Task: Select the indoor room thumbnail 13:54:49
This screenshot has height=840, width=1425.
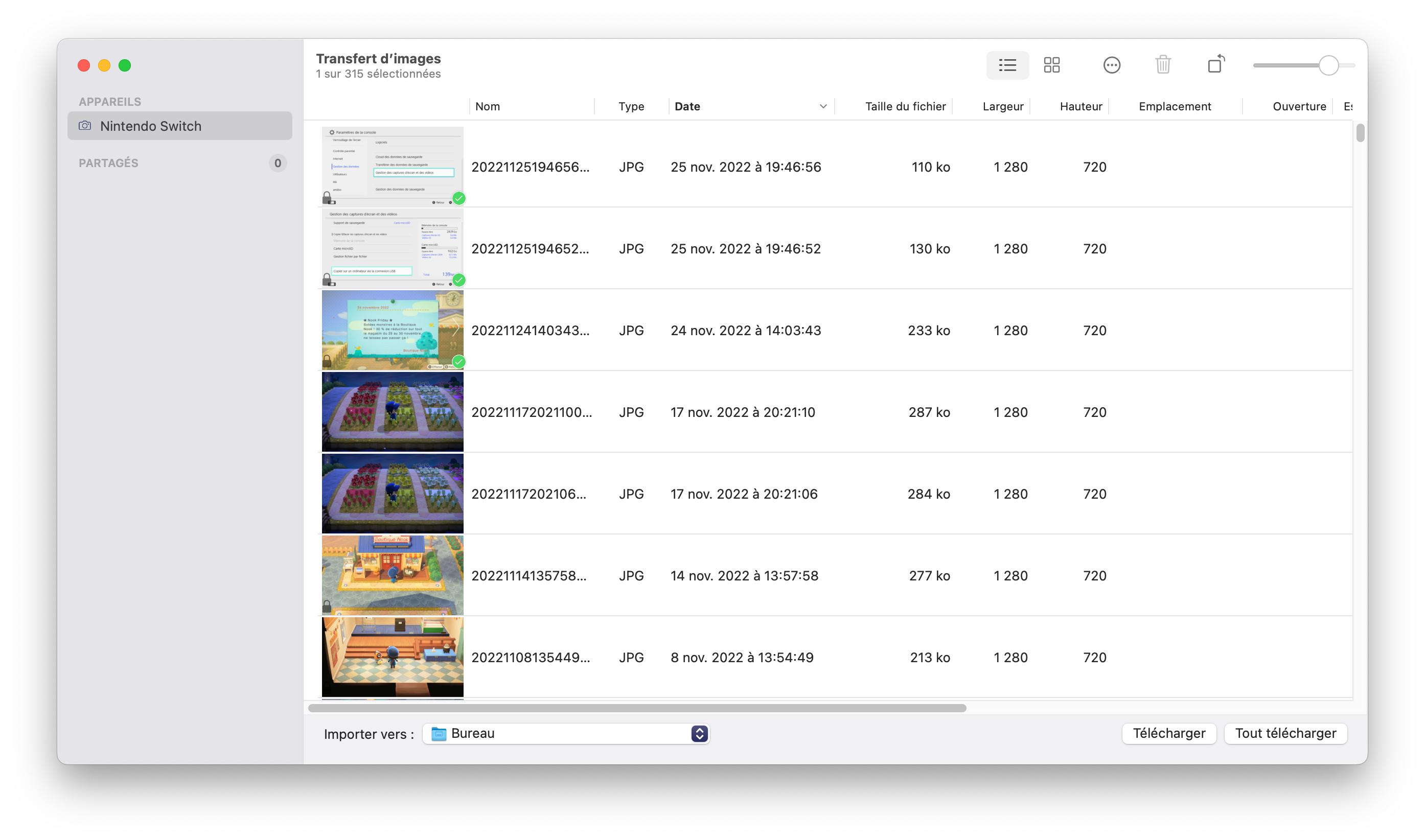Action: tap(393, 657)
